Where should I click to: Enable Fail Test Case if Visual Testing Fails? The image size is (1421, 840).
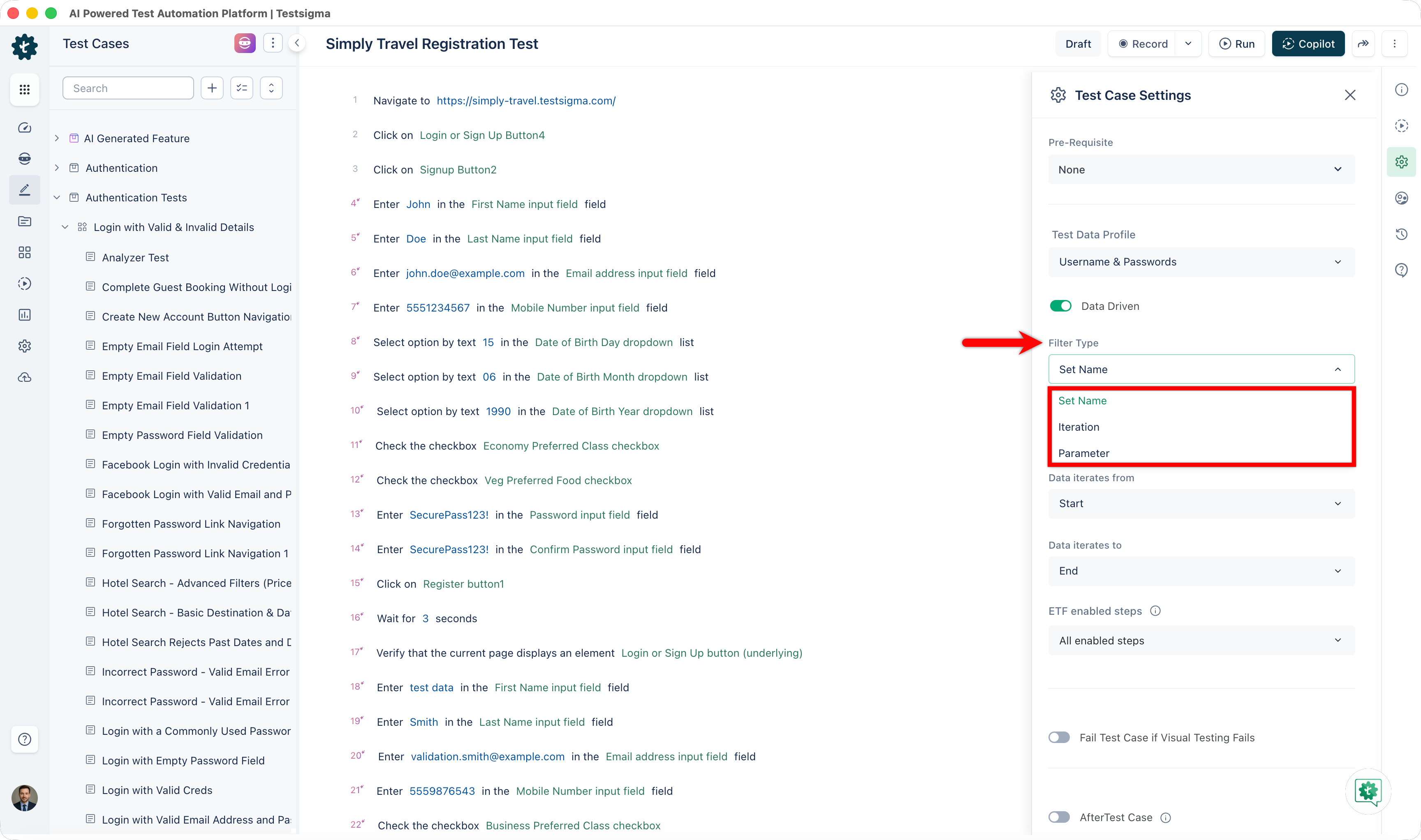coord(1059,738)
